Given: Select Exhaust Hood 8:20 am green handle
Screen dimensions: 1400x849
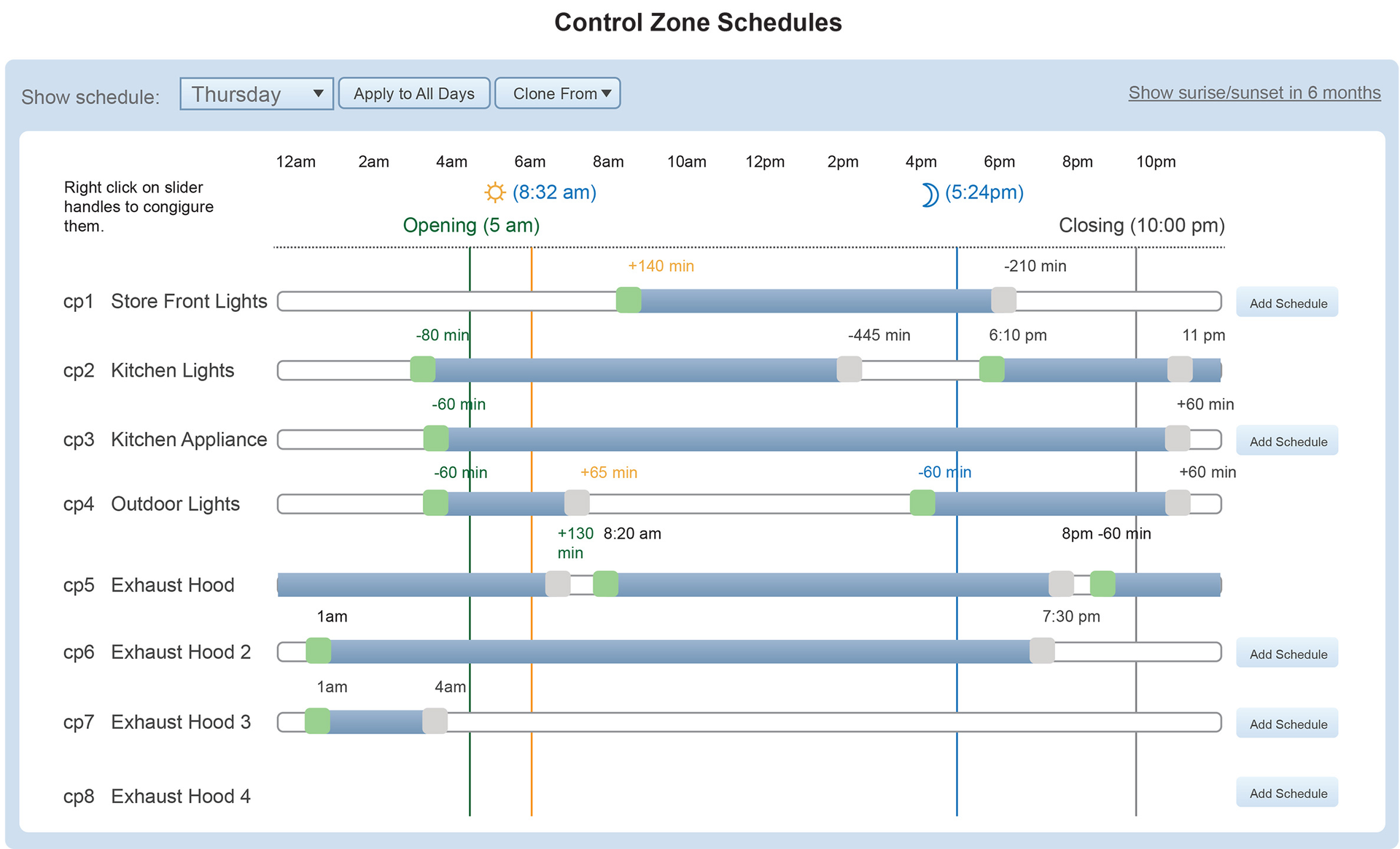Looking at the screenshot, I should (605, 584).
